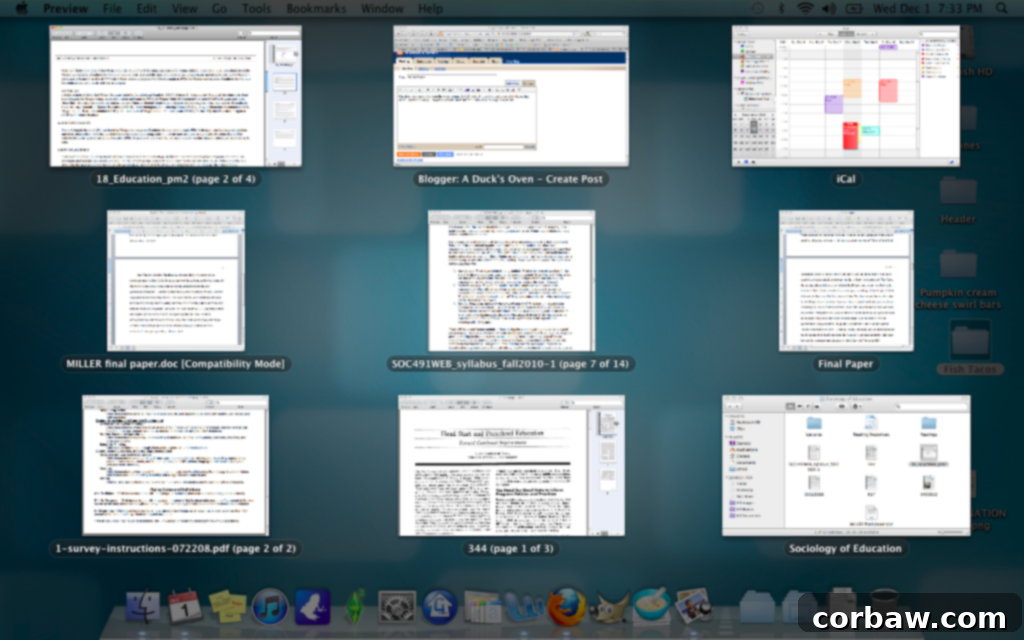The height and width of the screenshot is (640, 1024).
Task: Click the volume icon in the menu bar
Action: point(828,9)
